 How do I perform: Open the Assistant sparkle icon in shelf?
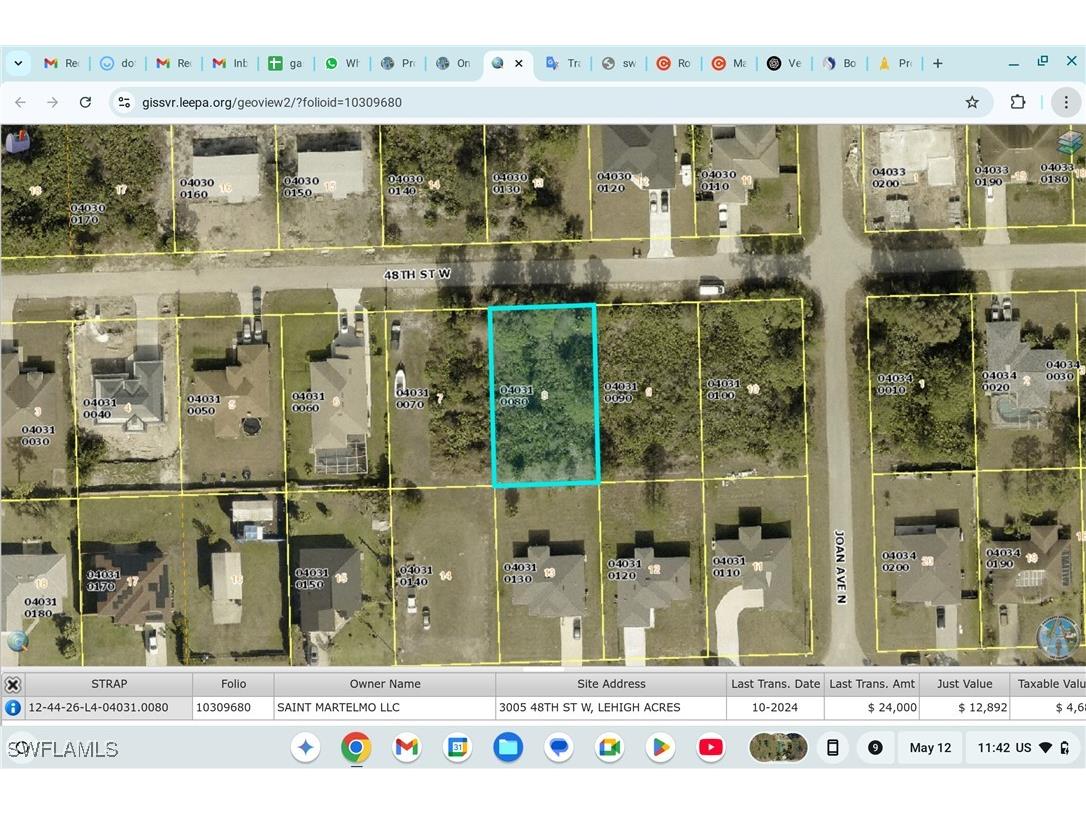305,747
